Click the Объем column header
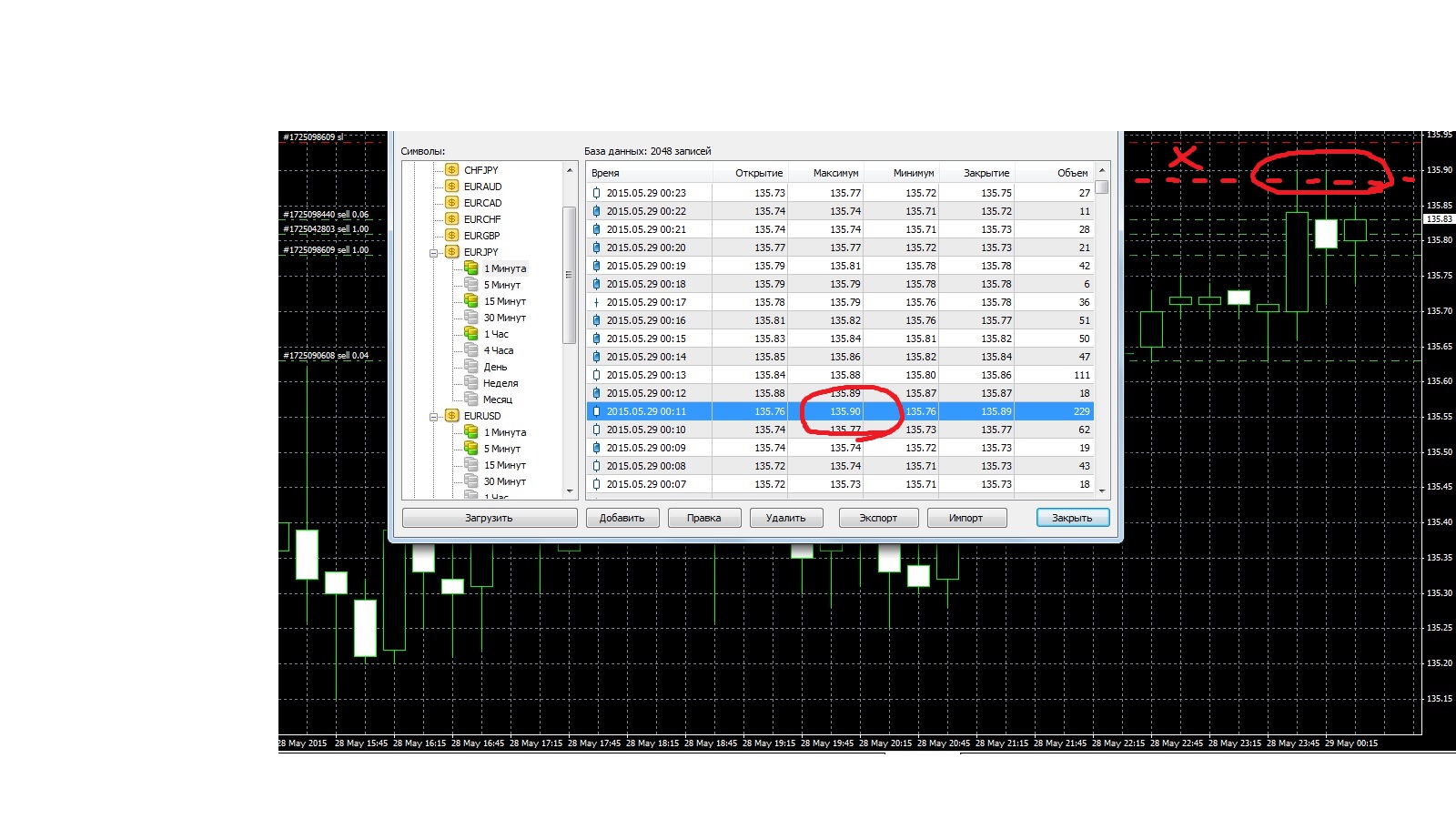This screenshot has height=819, width=1456. point(1054,173)
